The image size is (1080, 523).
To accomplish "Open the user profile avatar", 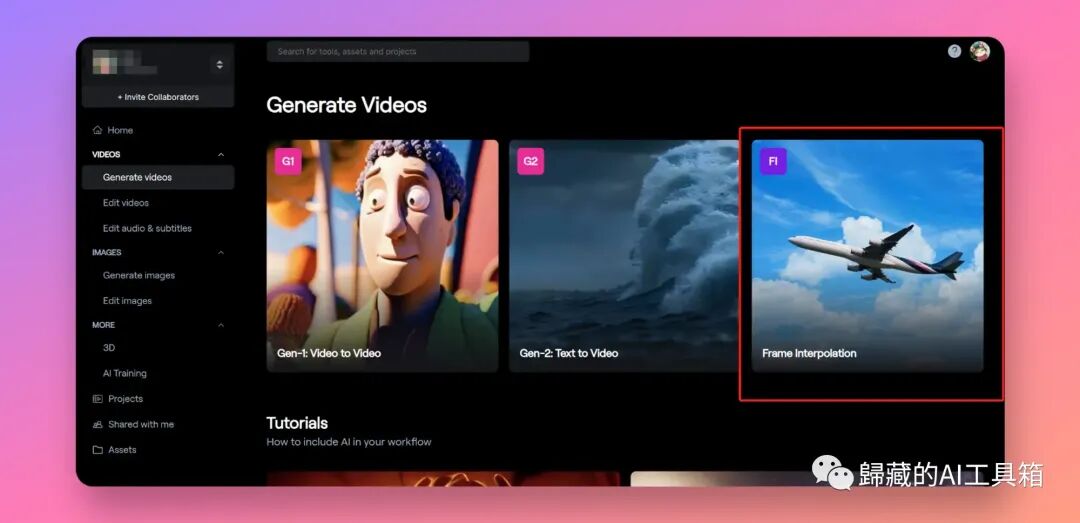I will click(979, 51).
